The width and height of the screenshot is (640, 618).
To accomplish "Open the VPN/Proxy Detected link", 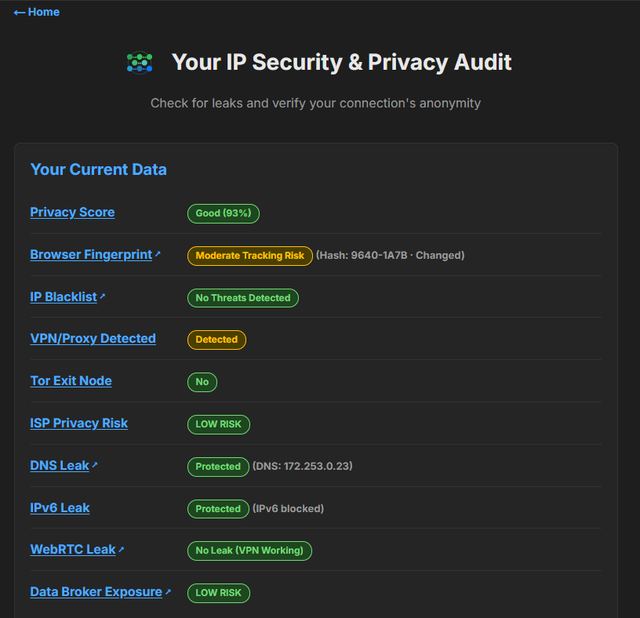I will point(93,338).
